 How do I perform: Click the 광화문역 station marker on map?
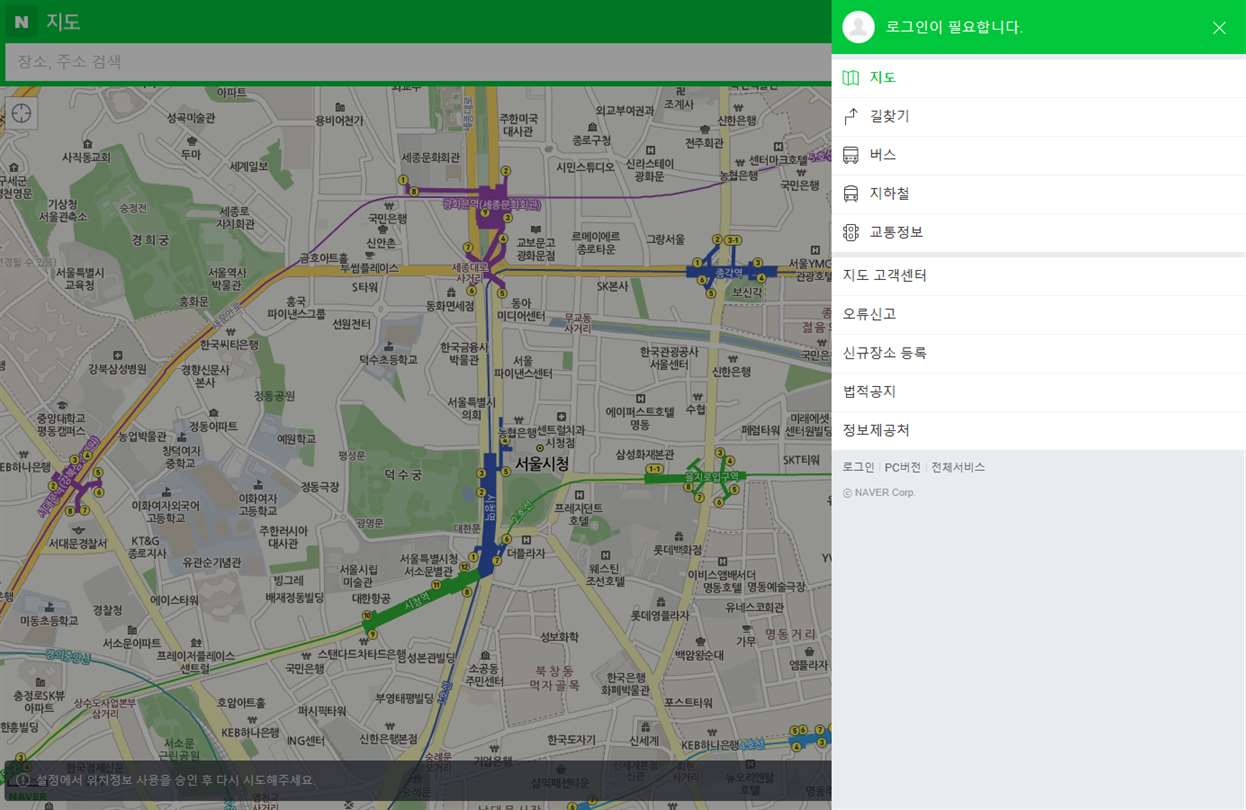(x=492, y=205)
